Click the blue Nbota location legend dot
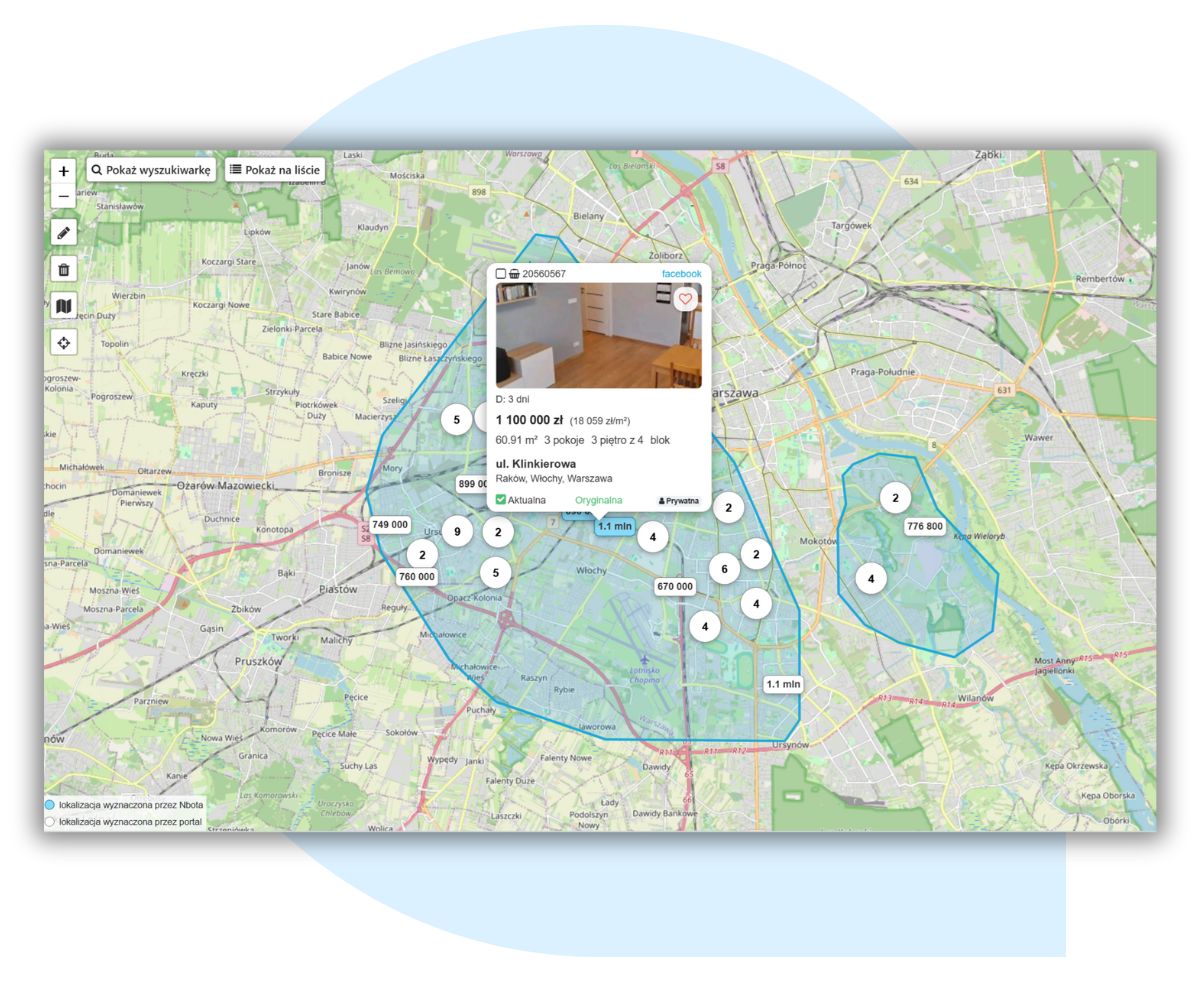The height and width of the screenshot is (1000, 1200). (x=50, y=805)
